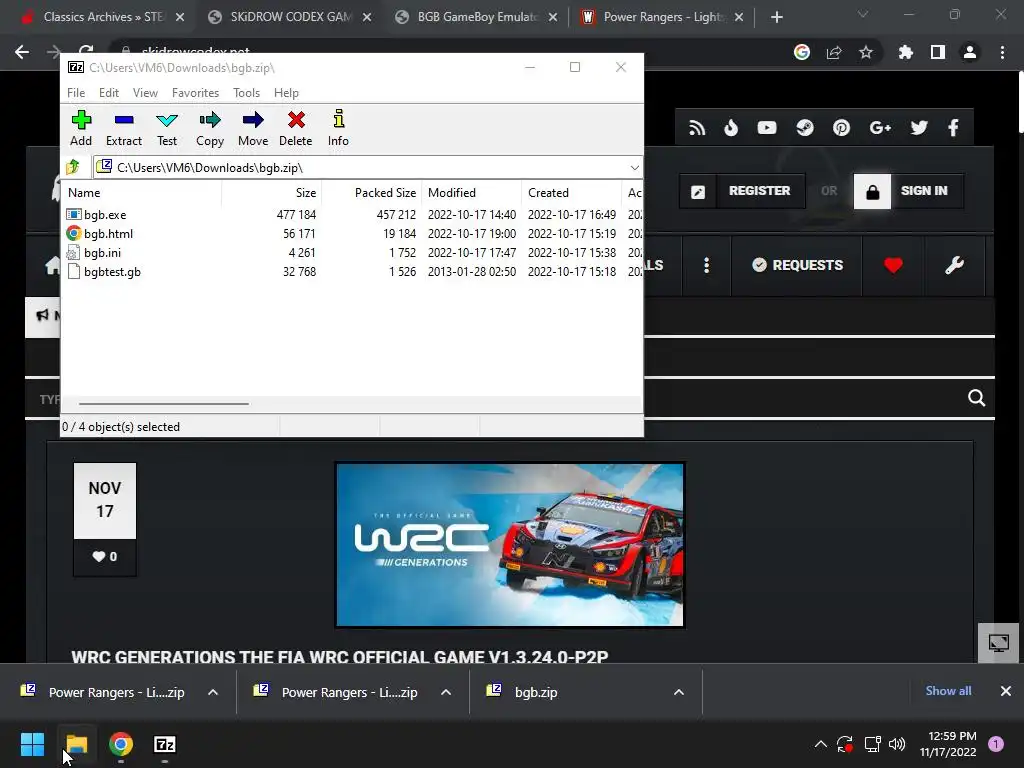The width and height of the screenshot is (1024, 768).
Task: Open the Help menu in 7-Zip
Action: [x=286, y=93]
